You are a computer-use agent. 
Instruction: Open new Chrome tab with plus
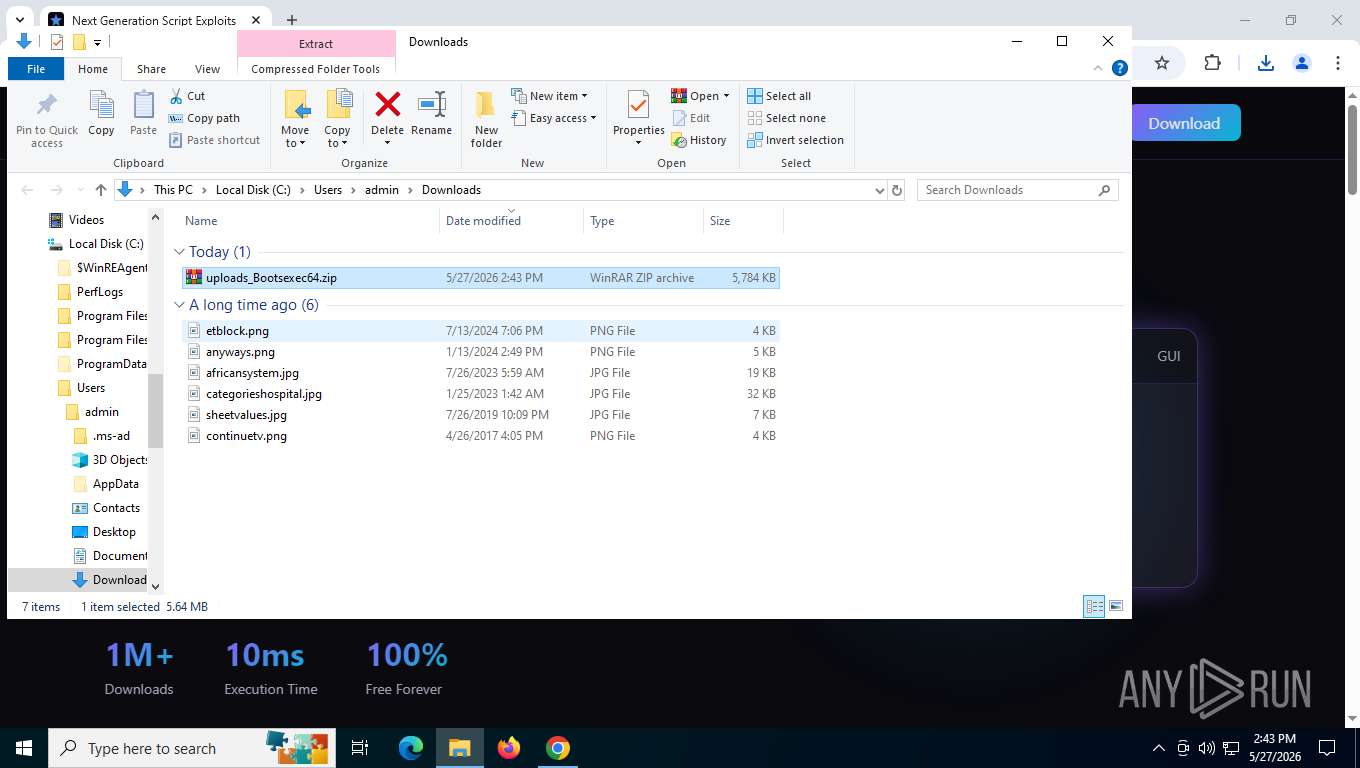[x=292, y=20]
